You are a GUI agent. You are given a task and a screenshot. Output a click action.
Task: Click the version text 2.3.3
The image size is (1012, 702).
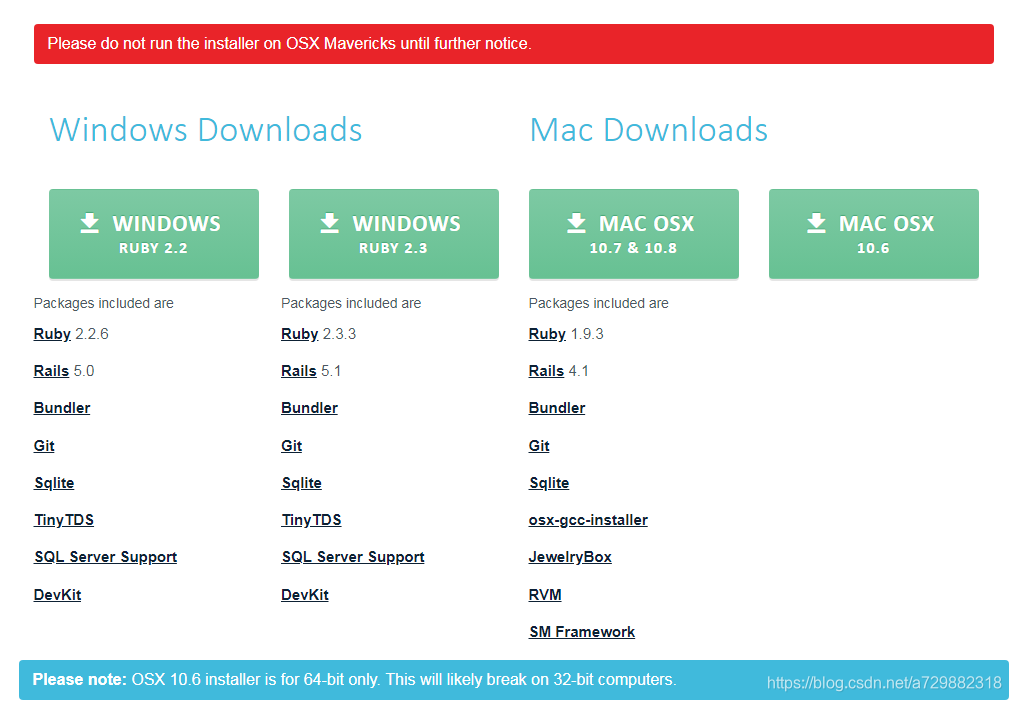[339, 334]
